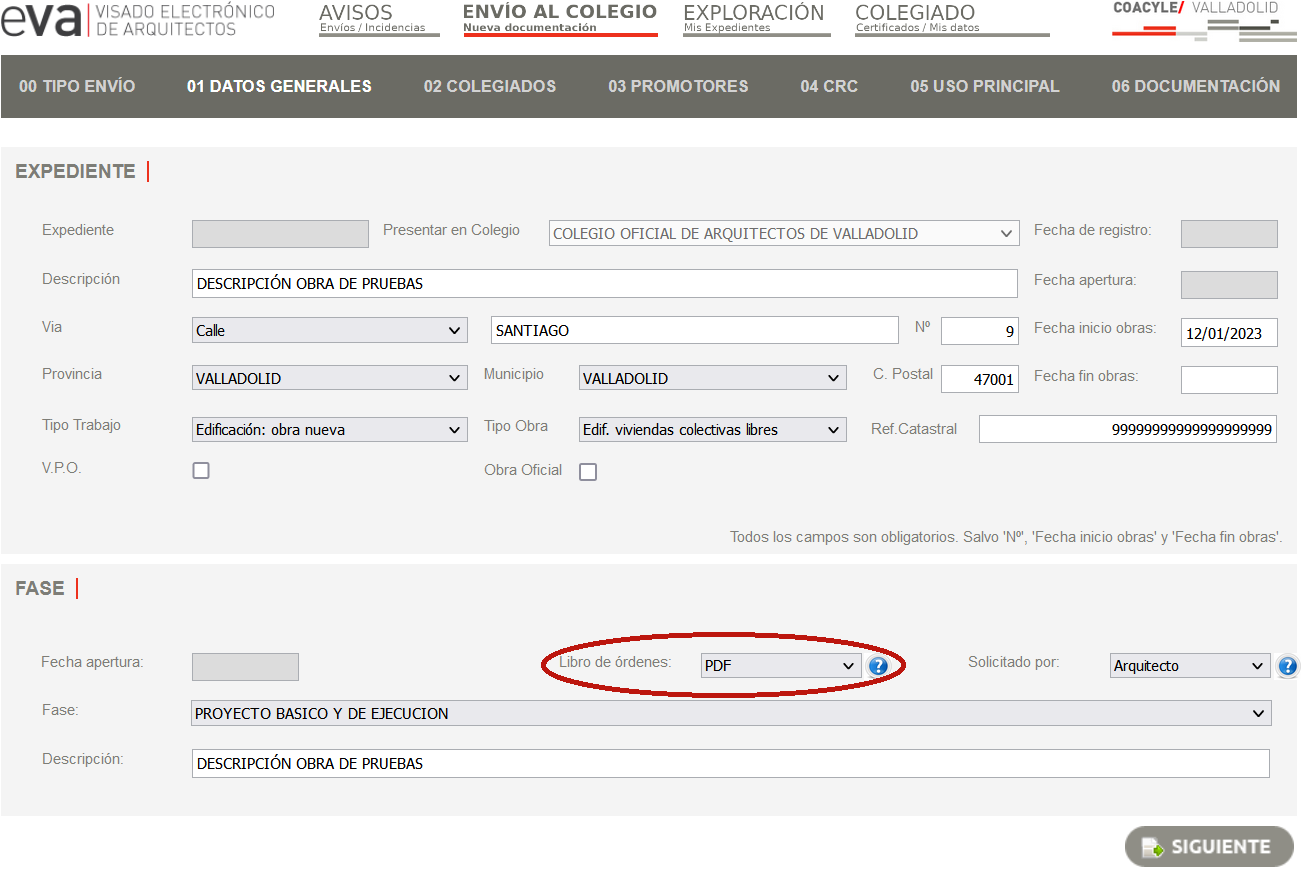This screenshot has height=879, width=1305.
Task: Click the Fecha fin obras field
Action: (x=1228, y=381)
